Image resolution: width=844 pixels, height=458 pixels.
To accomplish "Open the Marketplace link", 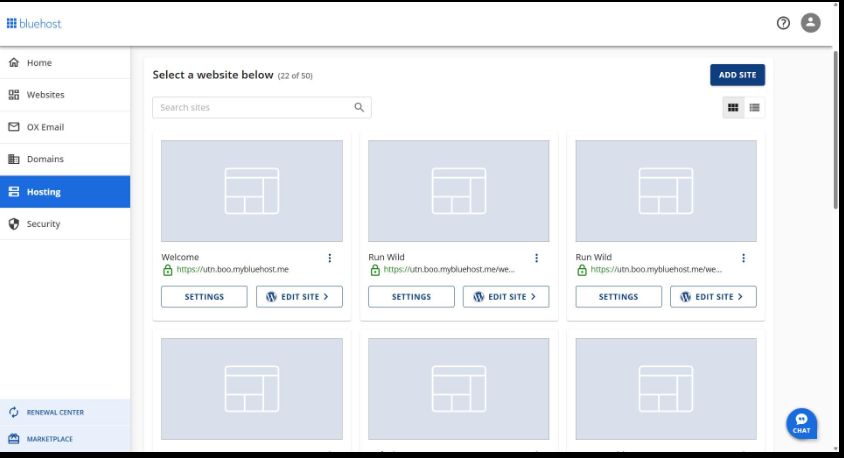I will (65, 439).
